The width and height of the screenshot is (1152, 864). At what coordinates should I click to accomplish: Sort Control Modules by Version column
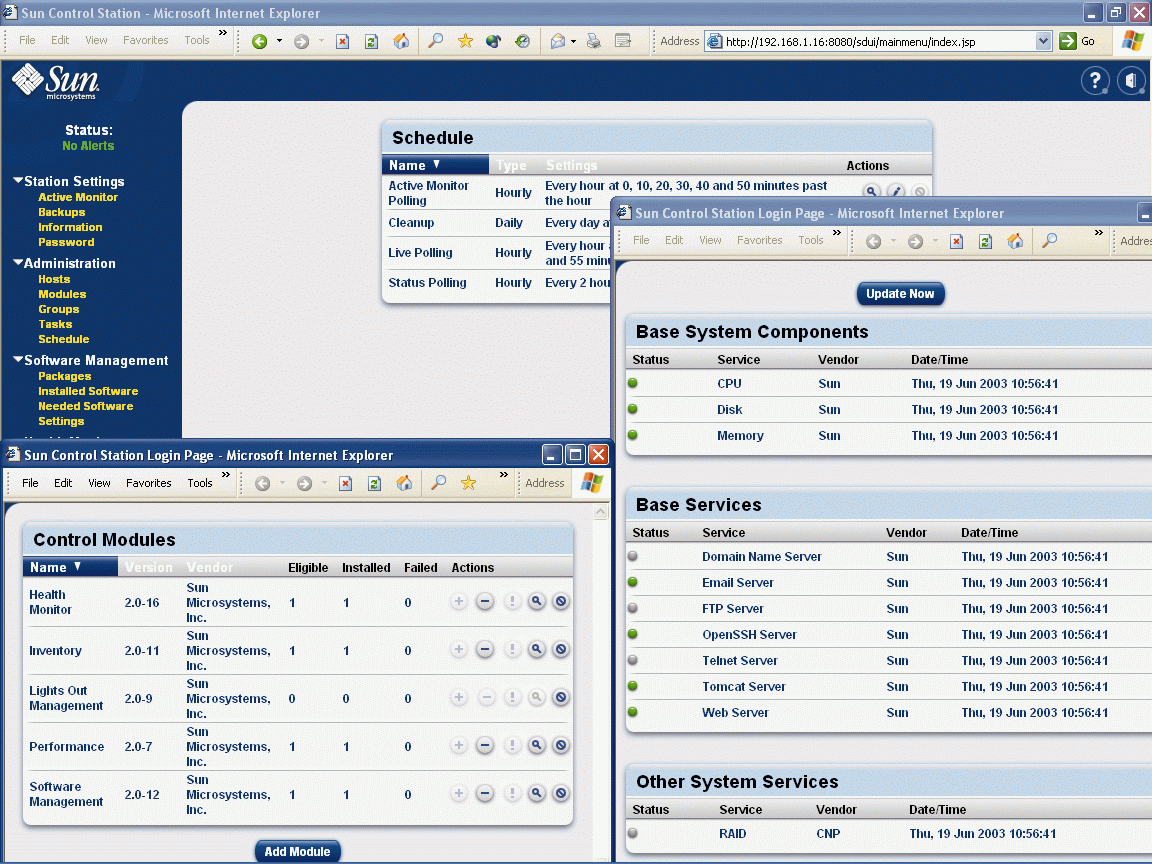click(148, 567)
